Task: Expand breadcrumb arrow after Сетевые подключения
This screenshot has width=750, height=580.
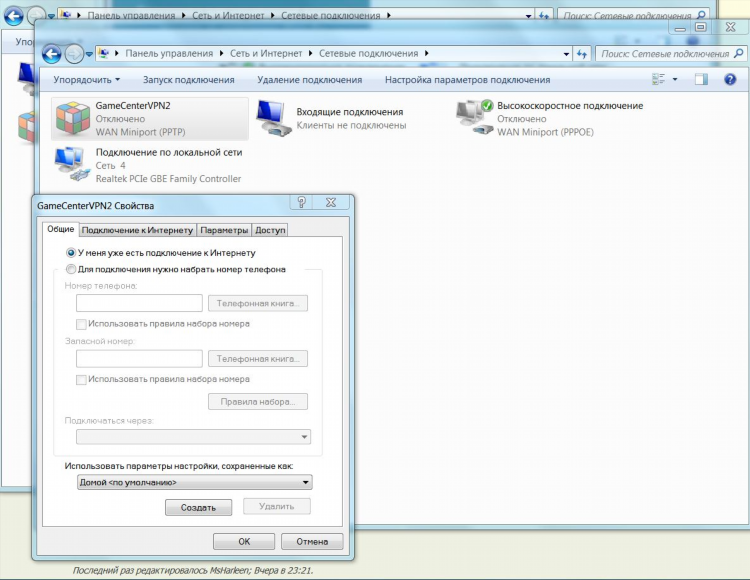Action: tap(427, 54)
